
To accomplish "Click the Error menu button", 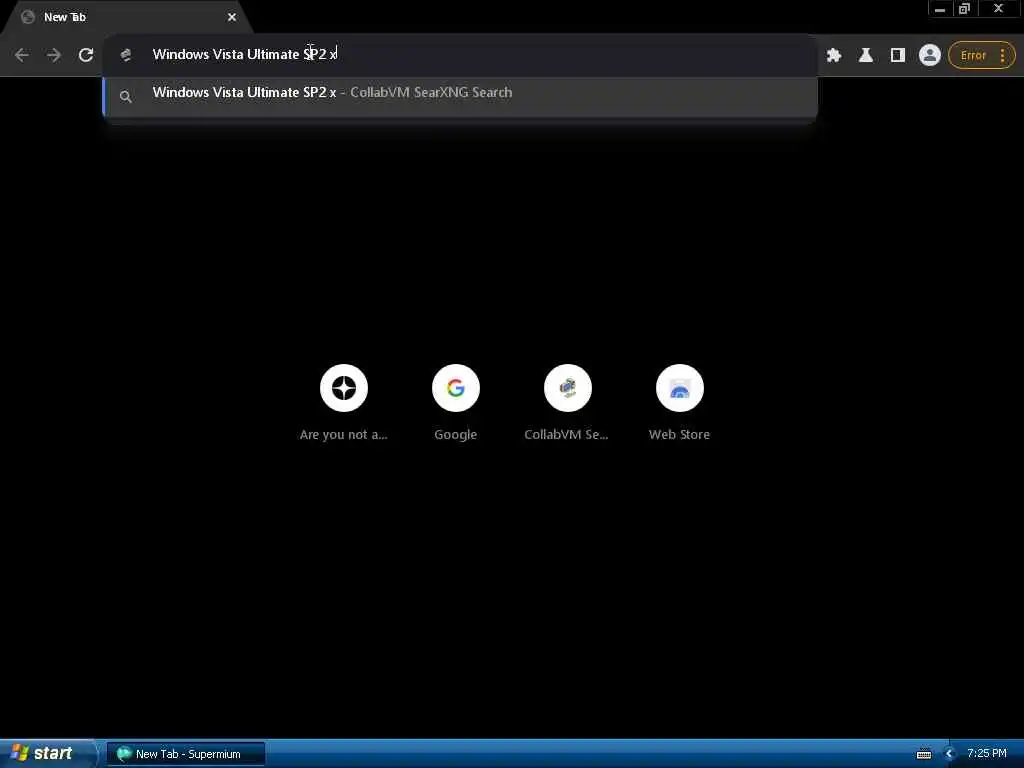I will tap(982, 56).
